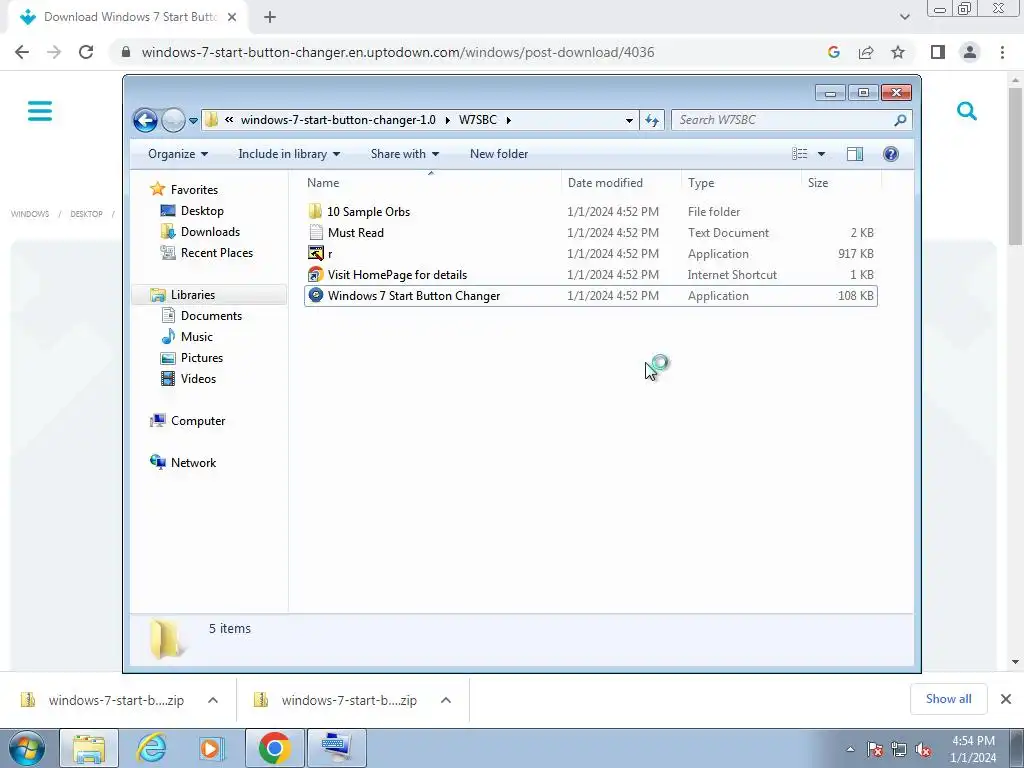
Task: Share this page from Chrome toolbar
Action: [866, 52]
